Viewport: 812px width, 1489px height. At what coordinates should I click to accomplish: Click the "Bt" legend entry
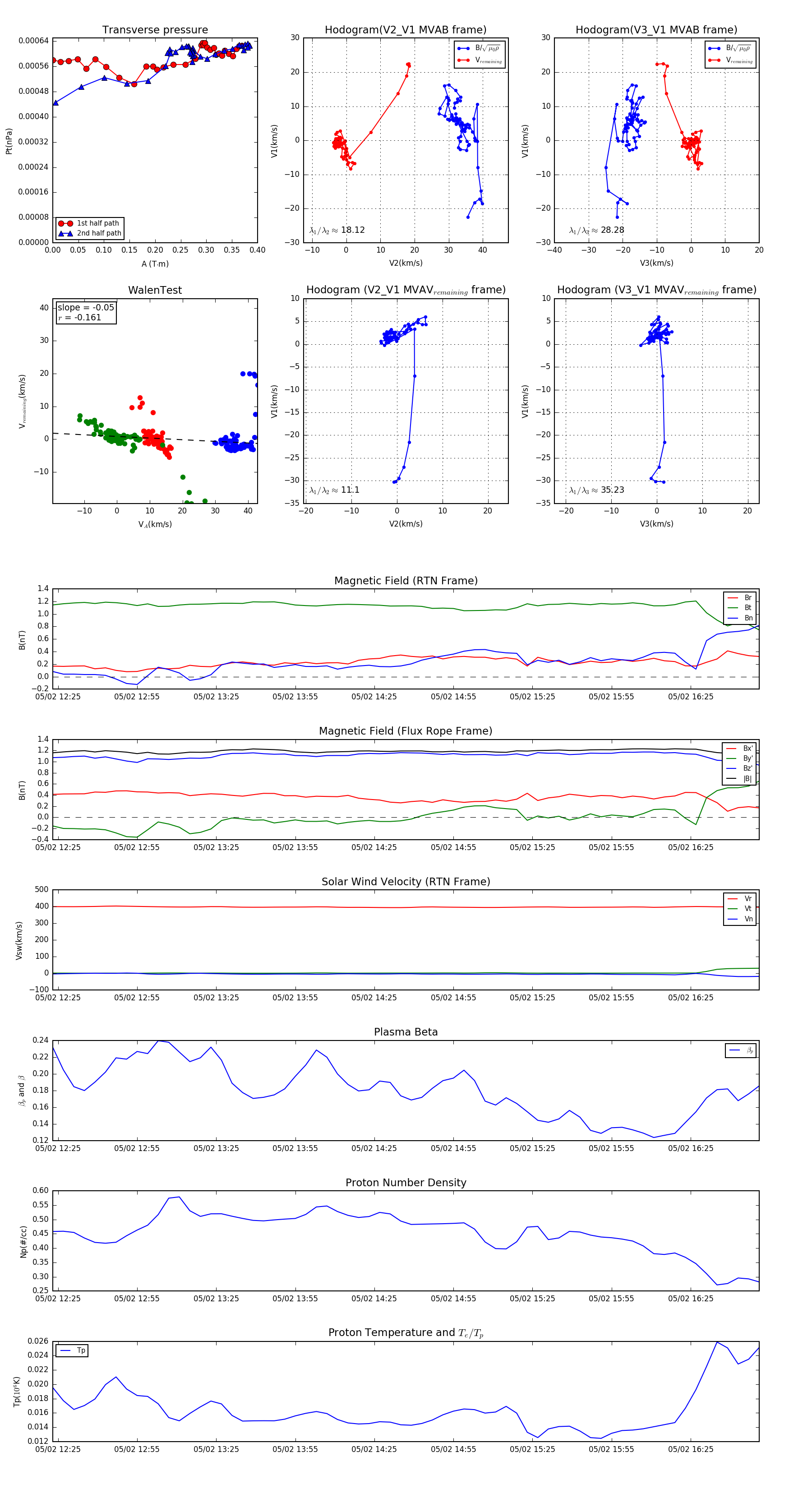[x=740, y=608]
